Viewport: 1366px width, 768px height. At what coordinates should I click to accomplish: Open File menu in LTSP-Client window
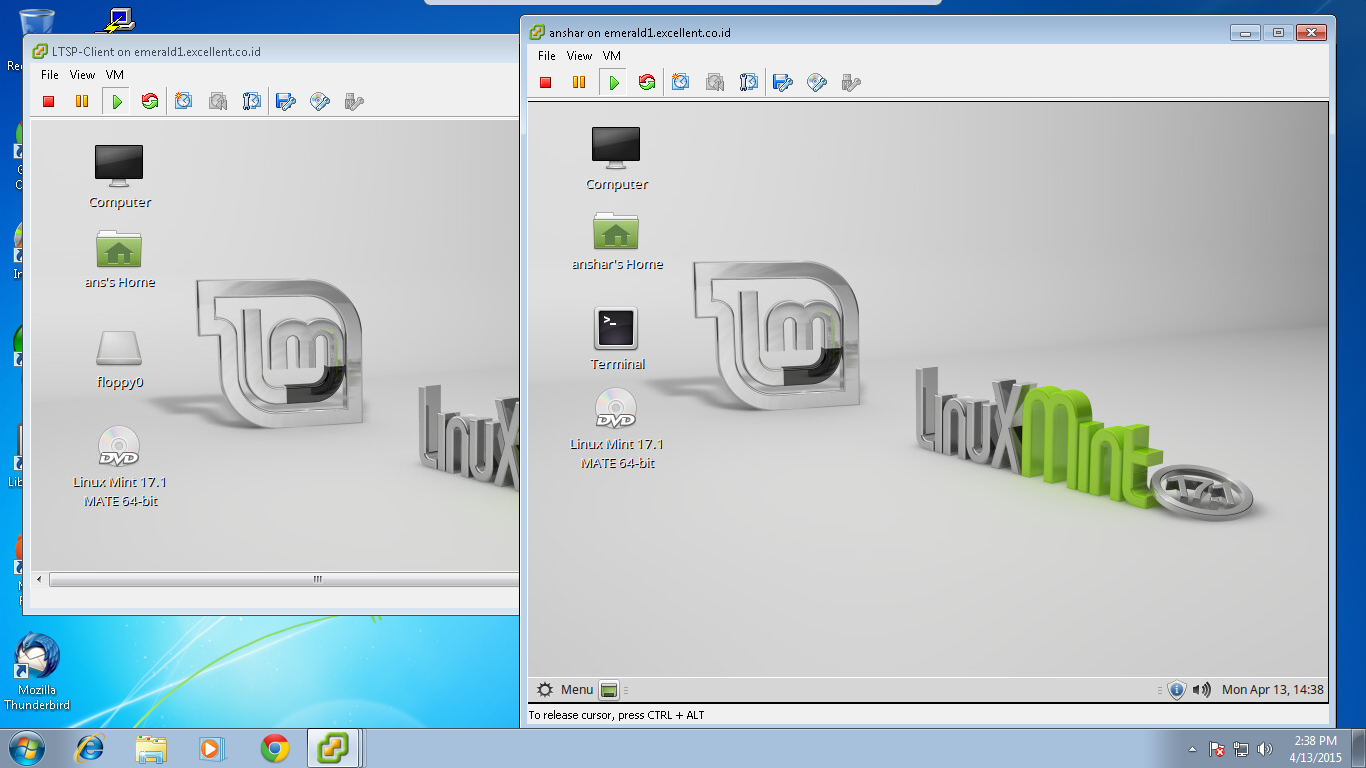click(x=50, y=75)
